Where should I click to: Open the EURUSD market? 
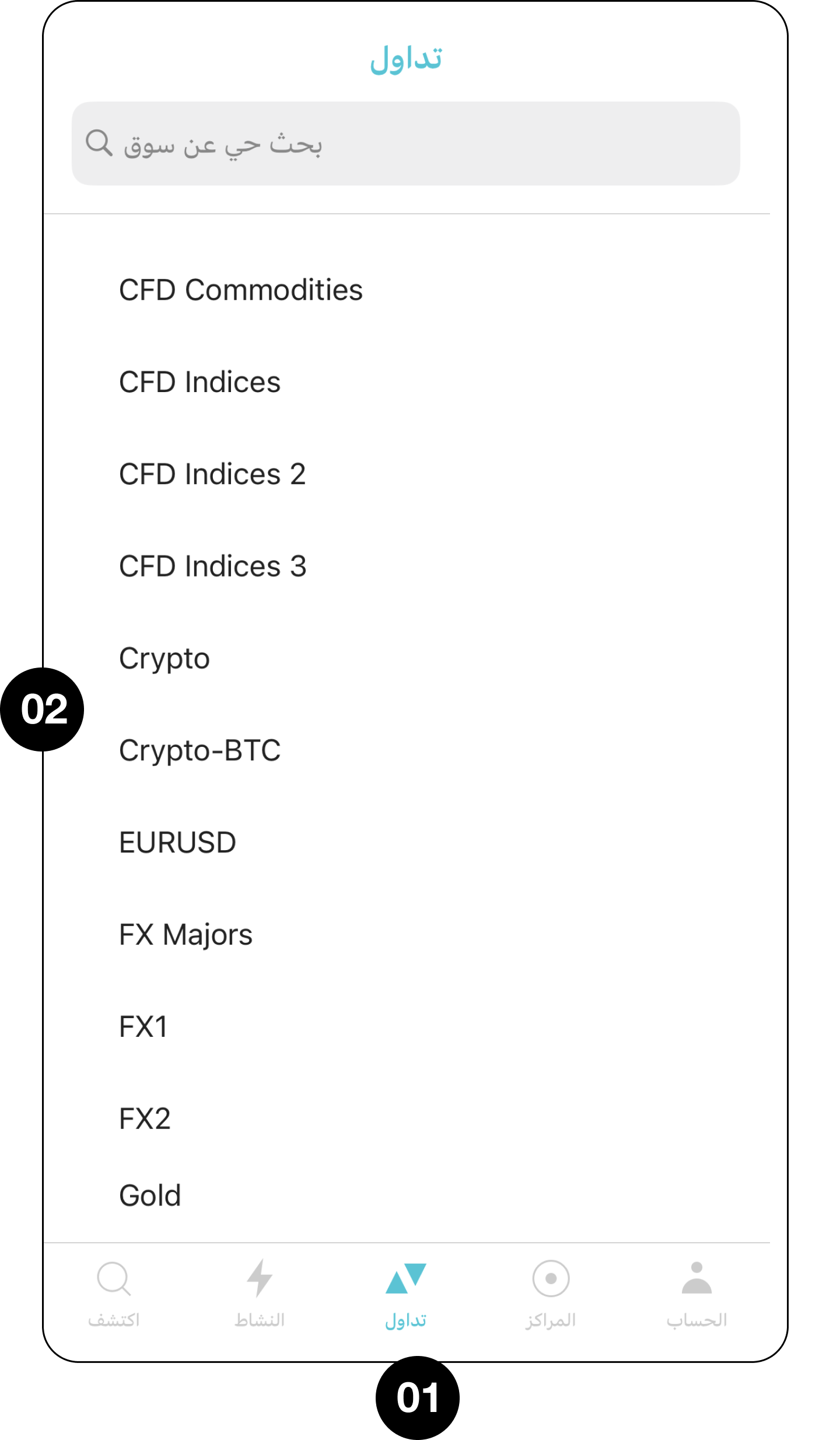178,843
